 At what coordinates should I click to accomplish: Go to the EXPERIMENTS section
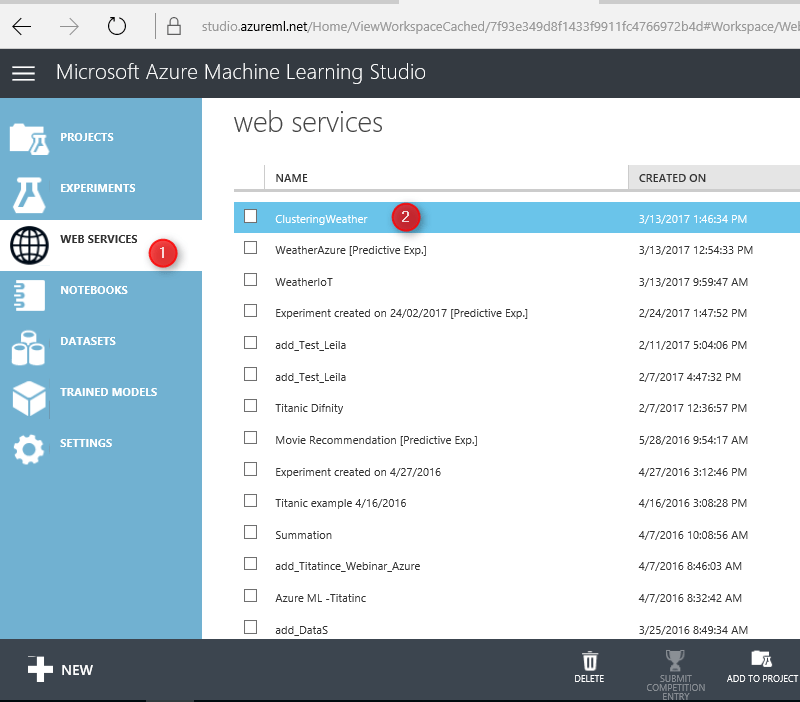click(98, 188)
